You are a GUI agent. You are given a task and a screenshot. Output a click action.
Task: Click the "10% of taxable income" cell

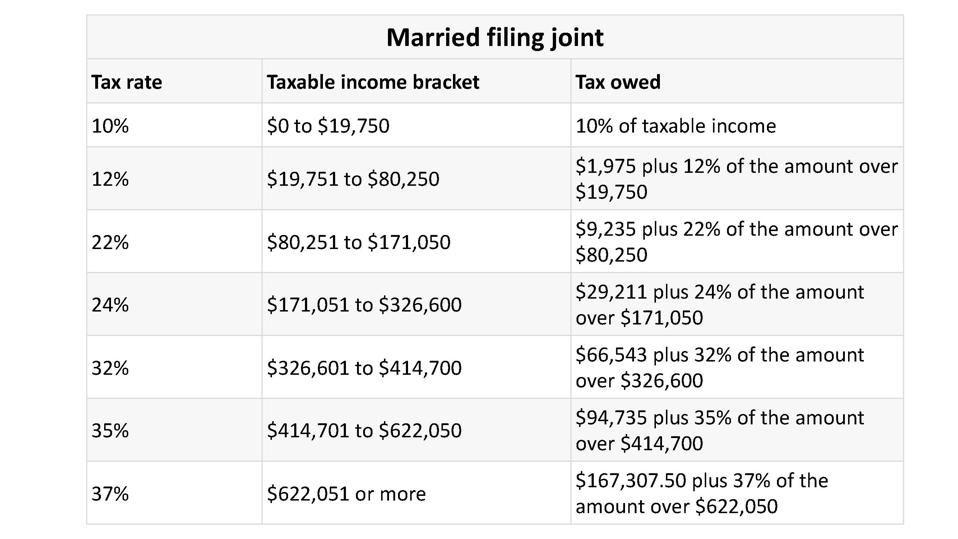675,126
